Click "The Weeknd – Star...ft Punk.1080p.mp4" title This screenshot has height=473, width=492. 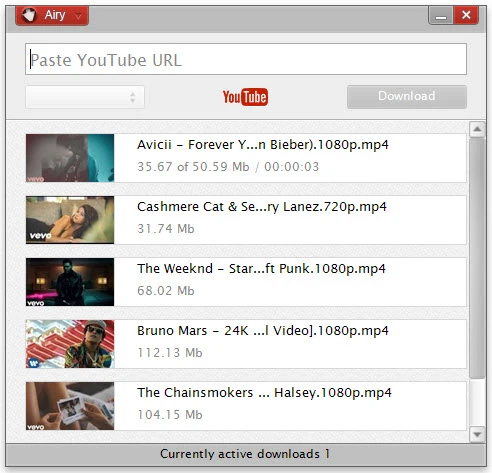tap(261, 269)
